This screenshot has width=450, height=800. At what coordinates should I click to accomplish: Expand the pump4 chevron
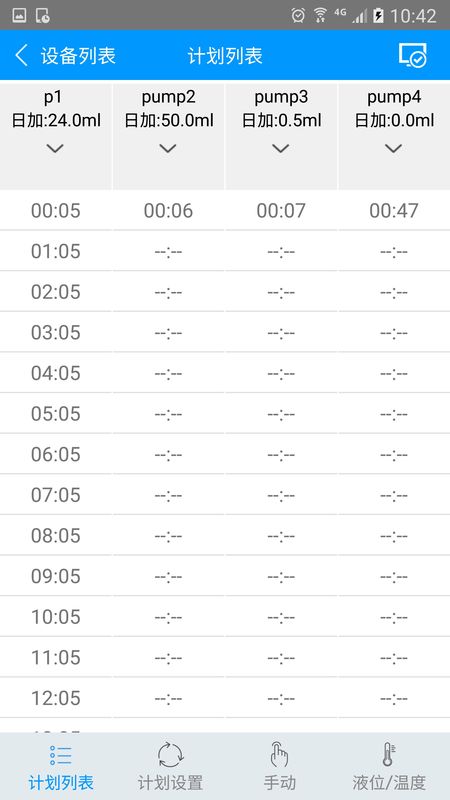pyautogui.click(x=393, y=148)
